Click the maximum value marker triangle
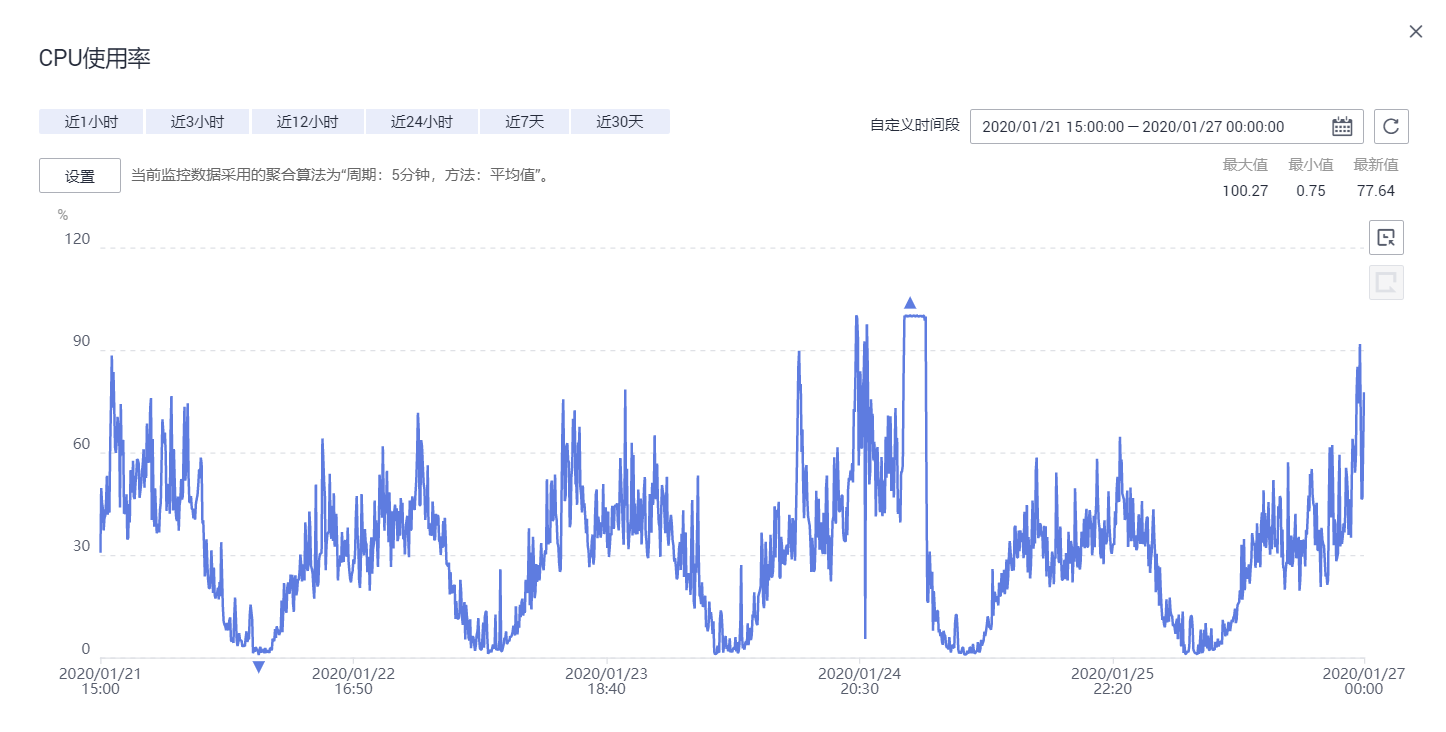 tap(910, 303)
